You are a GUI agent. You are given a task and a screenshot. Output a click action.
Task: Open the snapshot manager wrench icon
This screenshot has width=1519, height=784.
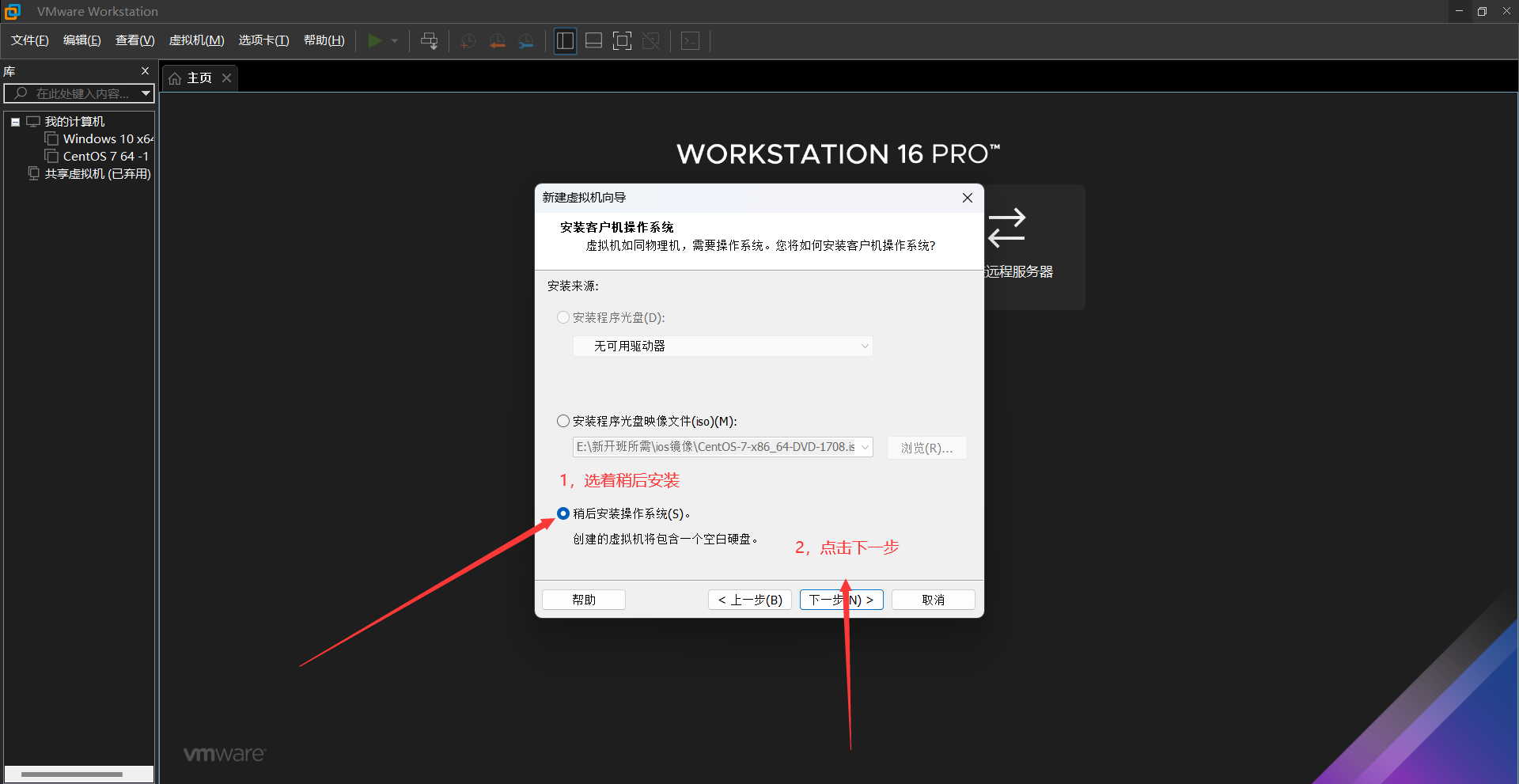(526, 41)
